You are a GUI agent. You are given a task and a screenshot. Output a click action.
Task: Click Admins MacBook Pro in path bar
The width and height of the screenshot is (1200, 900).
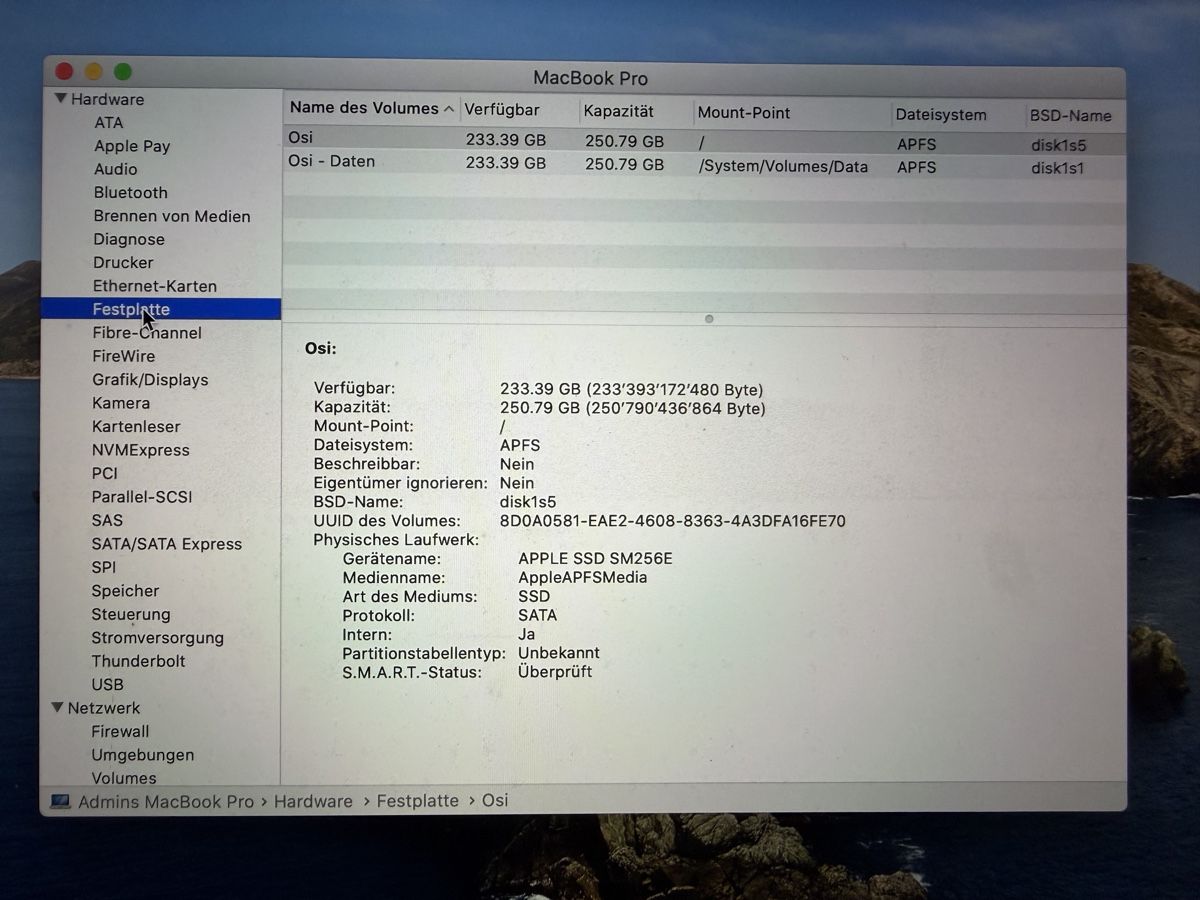click(x=166, y=802)
